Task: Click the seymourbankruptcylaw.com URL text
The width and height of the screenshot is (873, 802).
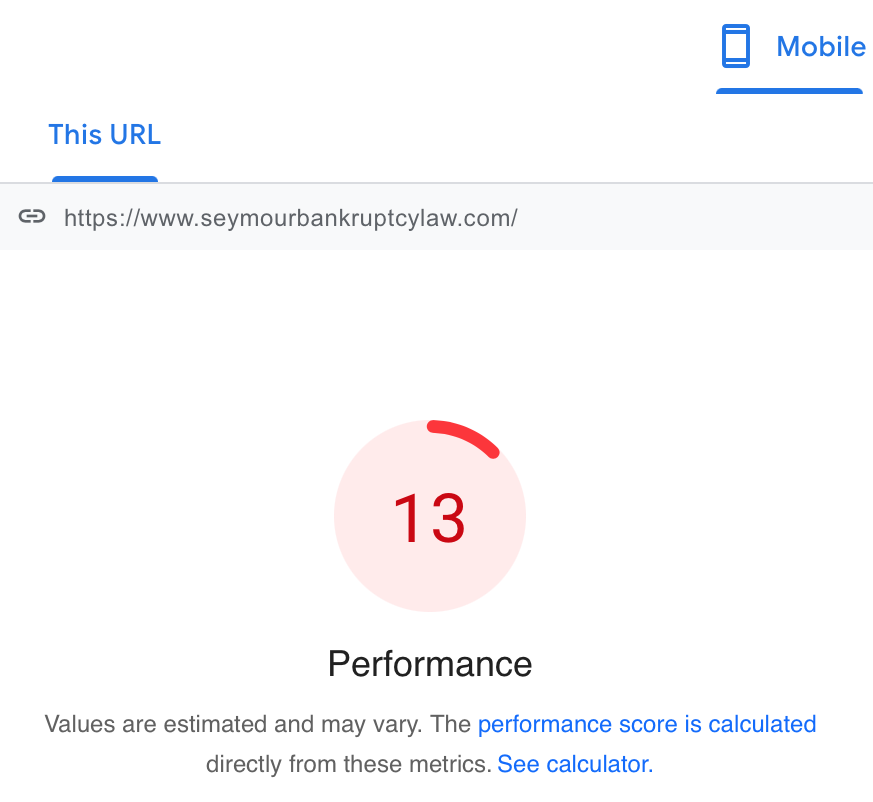Action: point(291,218)
